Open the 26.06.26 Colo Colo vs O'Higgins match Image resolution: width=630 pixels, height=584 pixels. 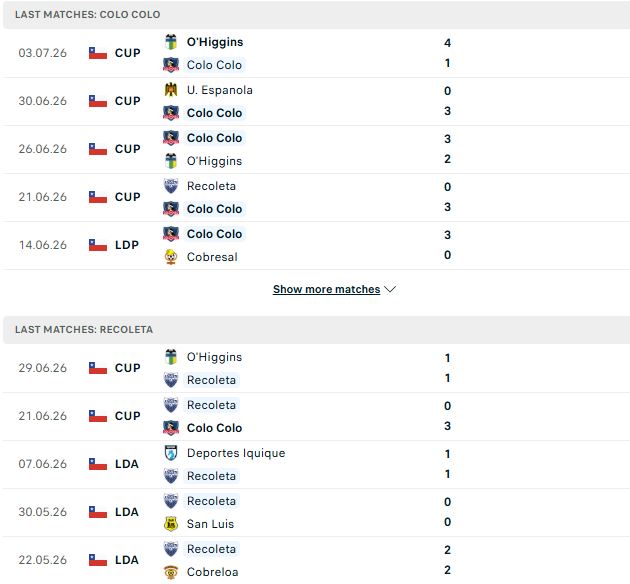[x=316, y=149]
